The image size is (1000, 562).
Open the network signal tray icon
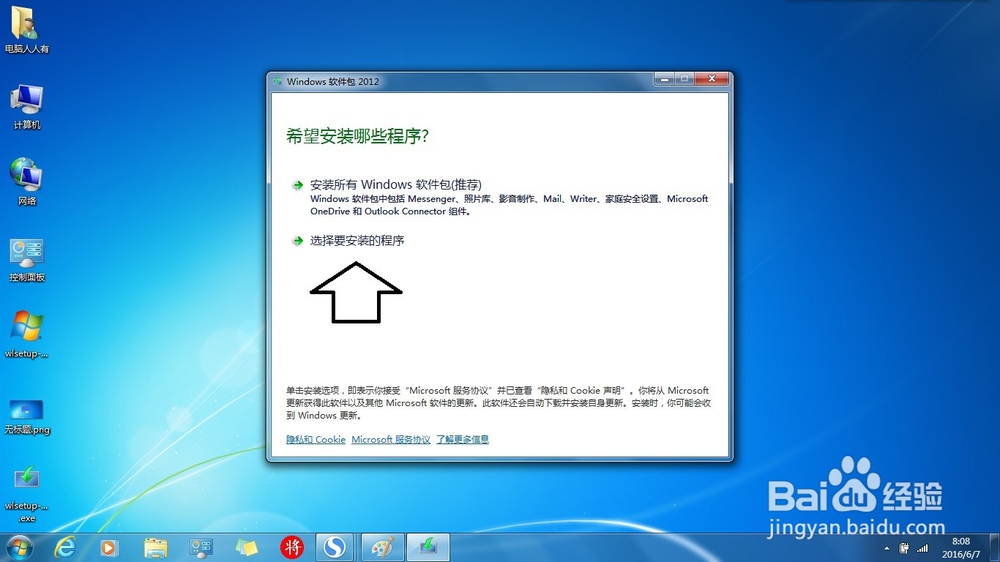[922, 549]
